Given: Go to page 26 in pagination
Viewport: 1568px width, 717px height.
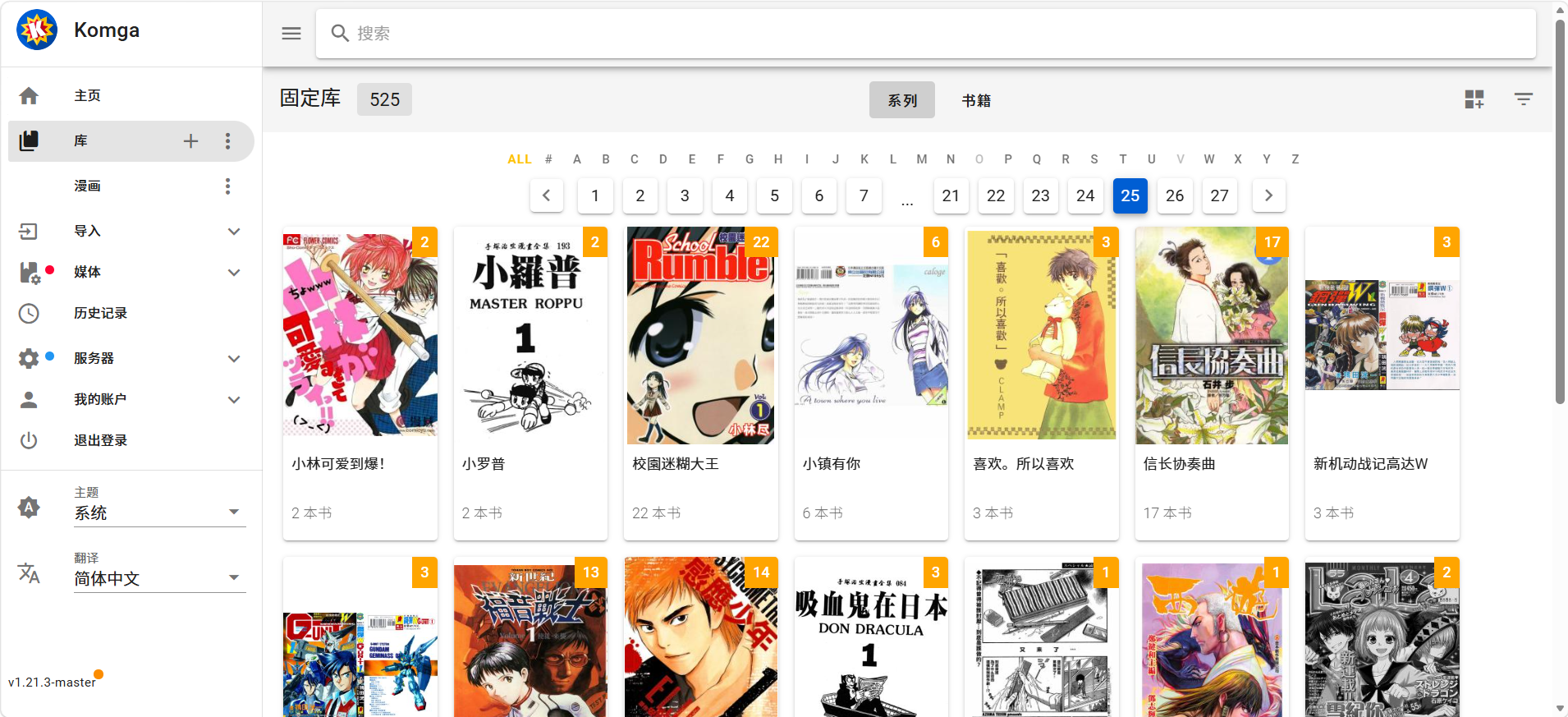Looking at the screenshot, I should 1175,195.
